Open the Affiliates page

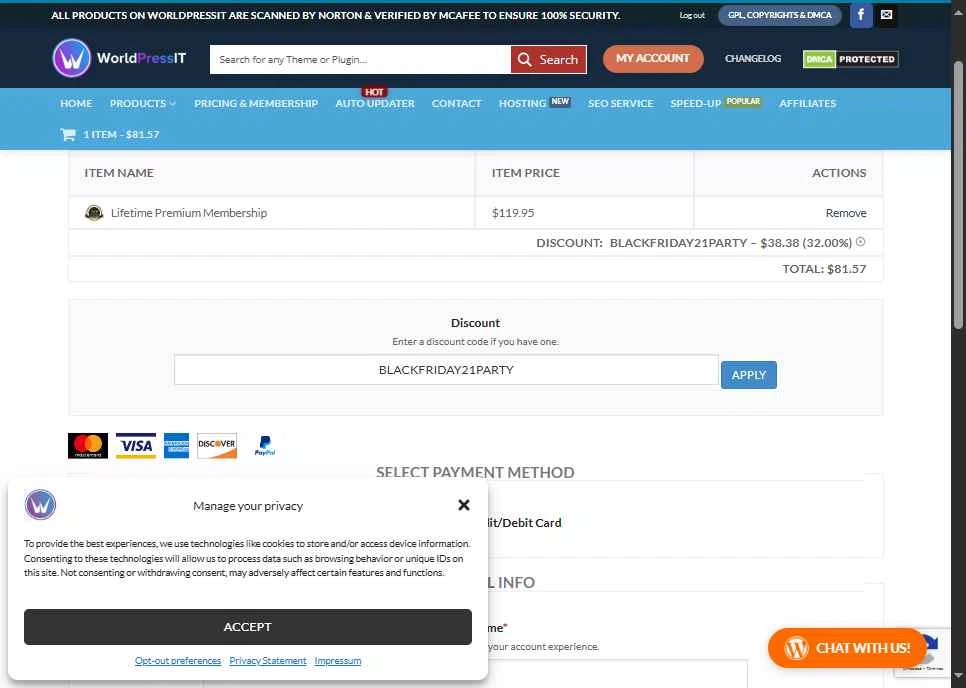click(807, 103)
